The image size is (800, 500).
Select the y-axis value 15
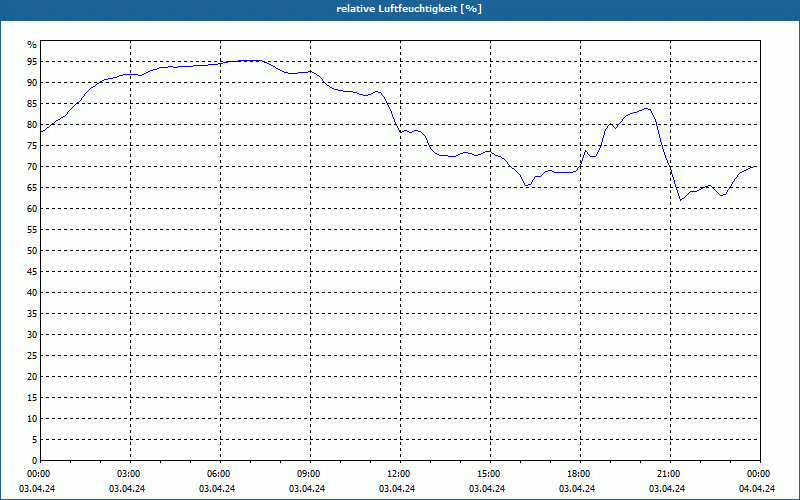point(32,397)
